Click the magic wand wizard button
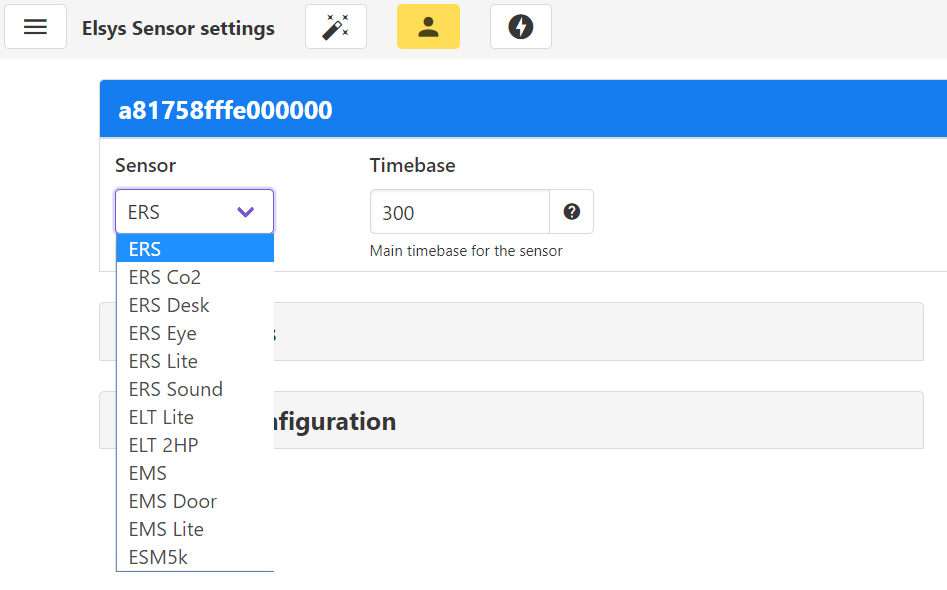This screenshot has width=947, height=590. point(336,27)
